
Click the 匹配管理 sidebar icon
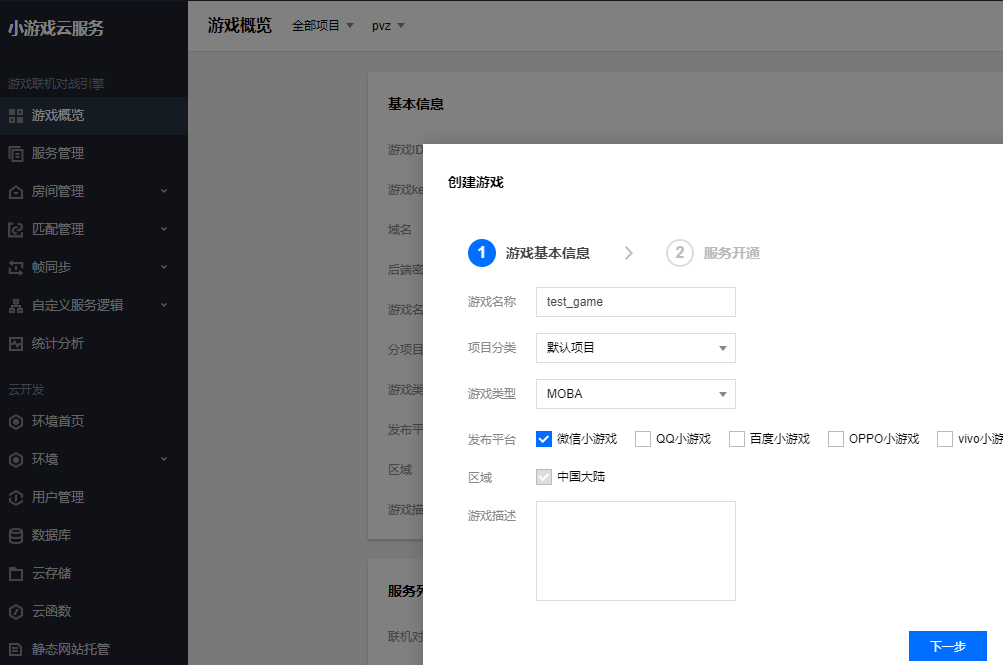(16, 230)
